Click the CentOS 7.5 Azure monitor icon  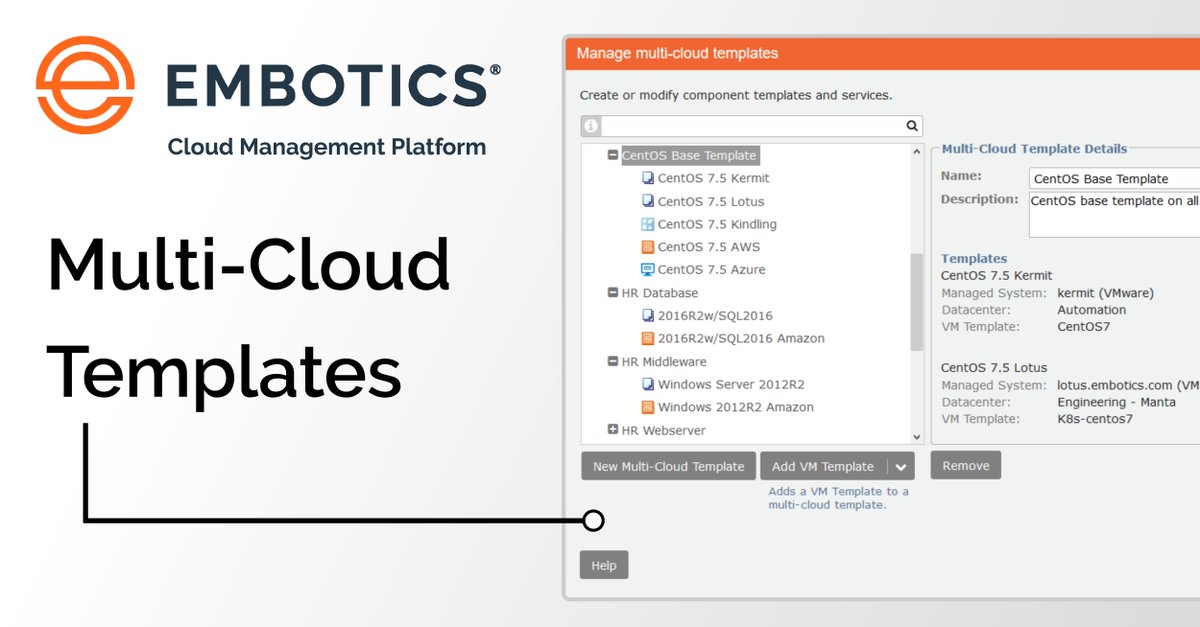point(647,270)
